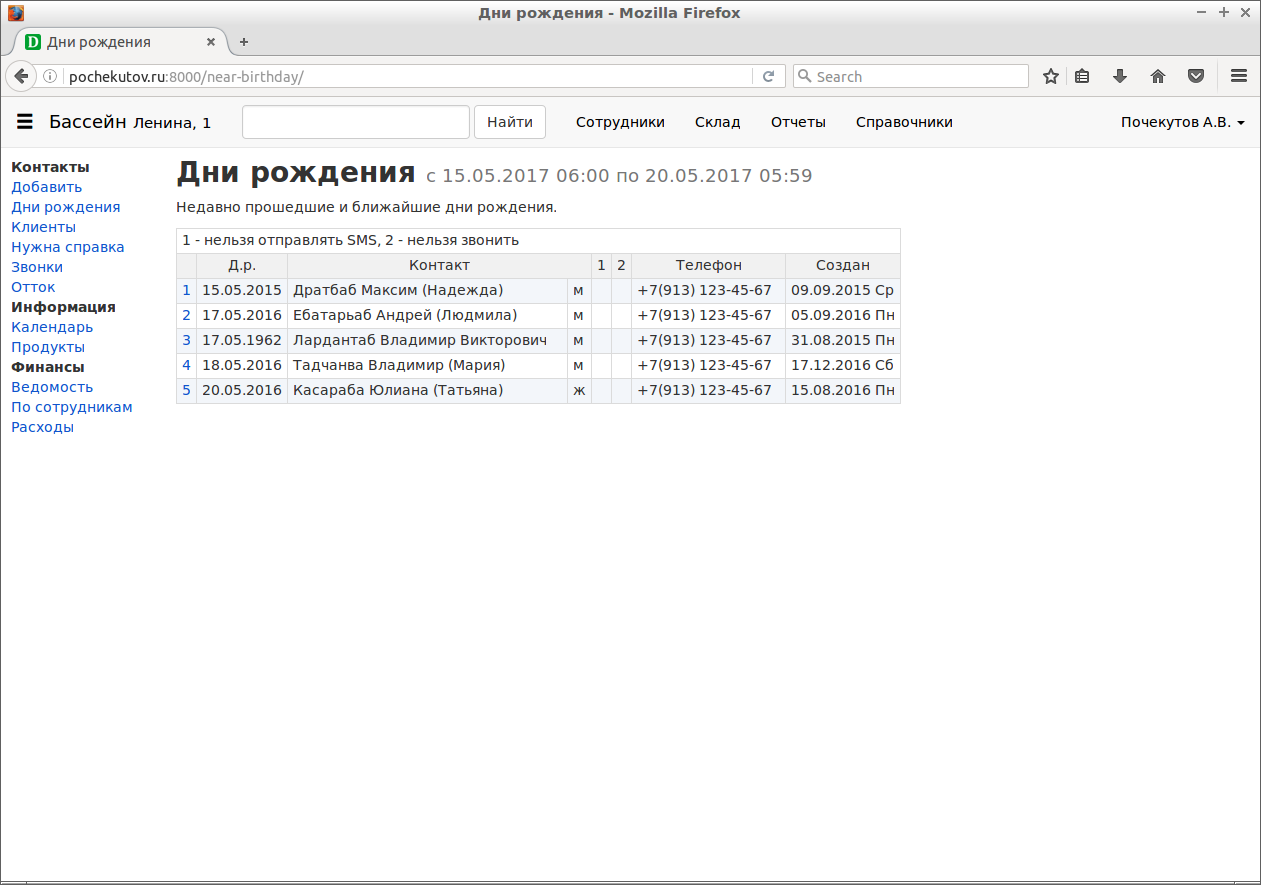Open the Расходы sidebar link
1261x885 pixels.
[x=43, y=427]
